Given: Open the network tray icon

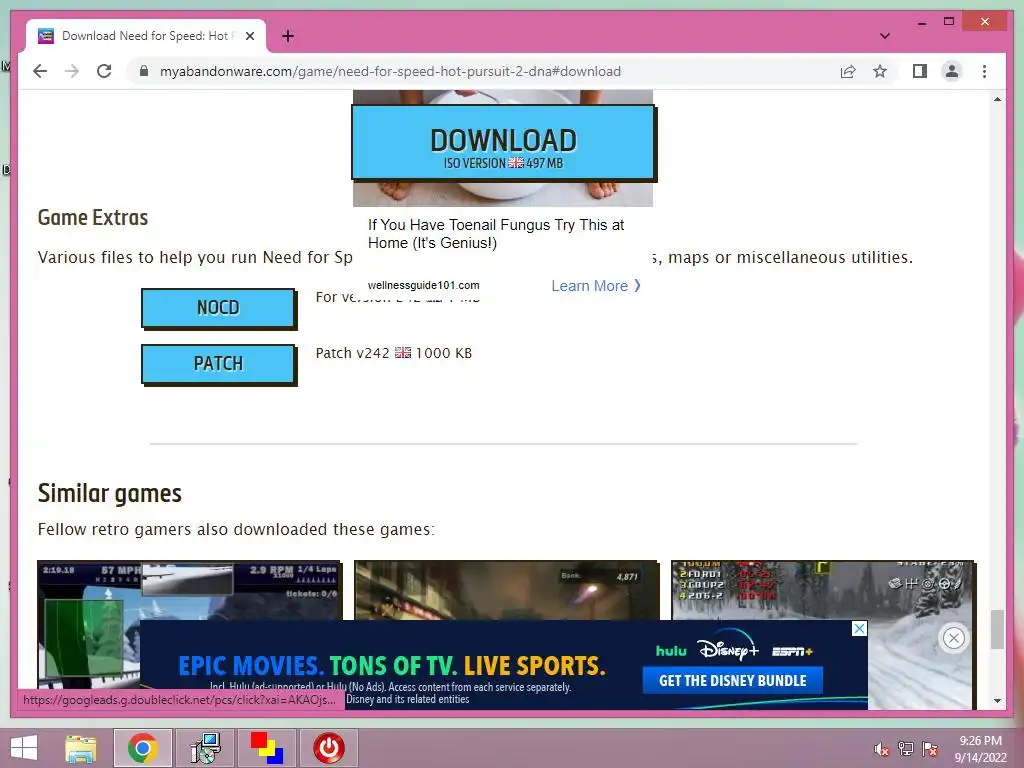Looking at the screenshot, I should coord(906,749).
